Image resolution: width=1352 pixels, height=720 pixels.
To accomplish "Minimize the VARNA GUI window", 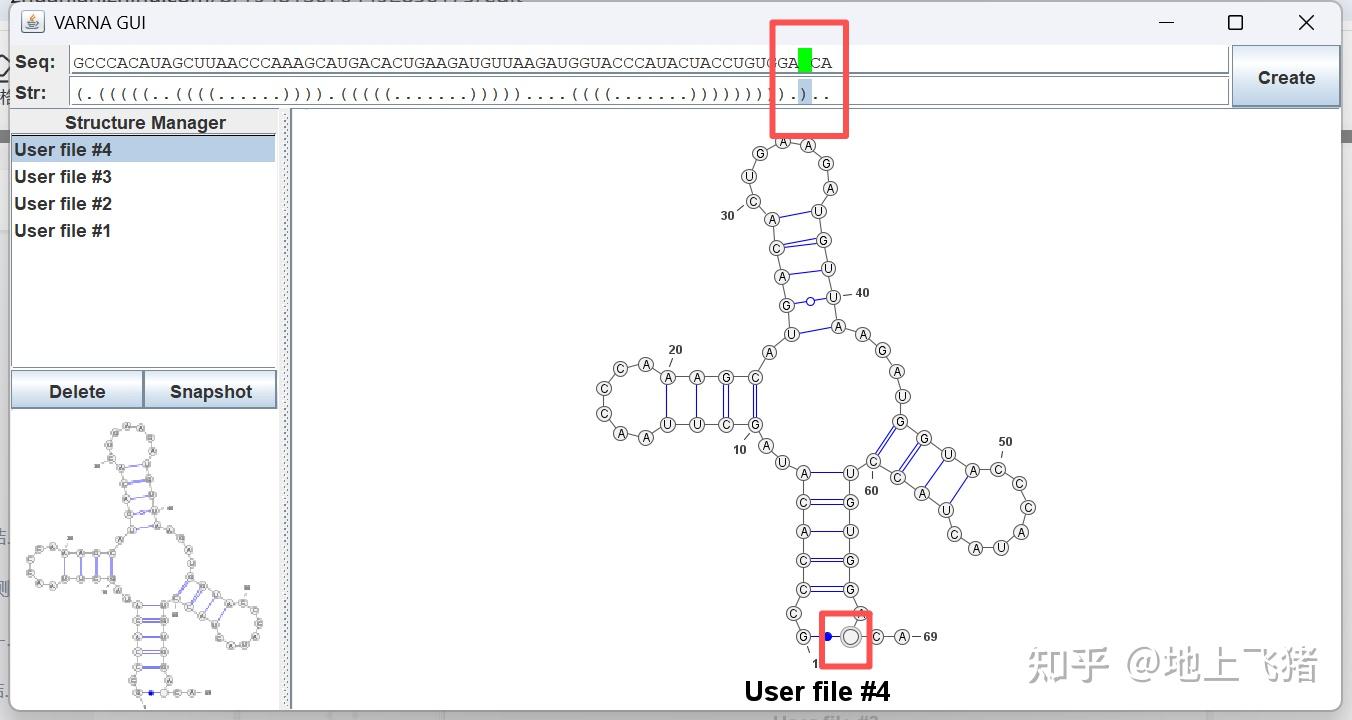I will [x=1166, y=23].
